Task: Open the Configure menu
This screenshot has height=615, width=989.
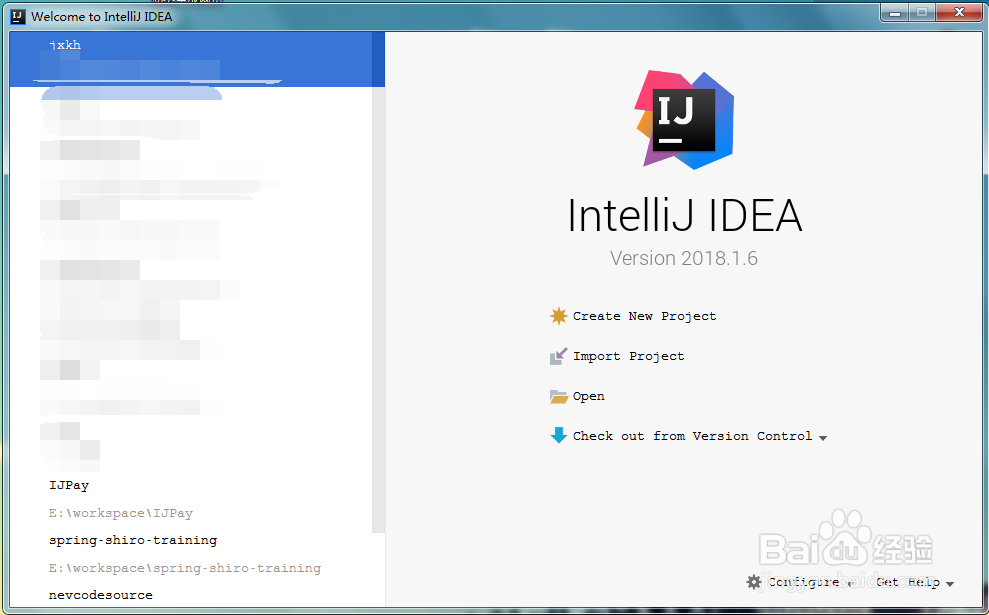Action: click(x=804, y=582)
